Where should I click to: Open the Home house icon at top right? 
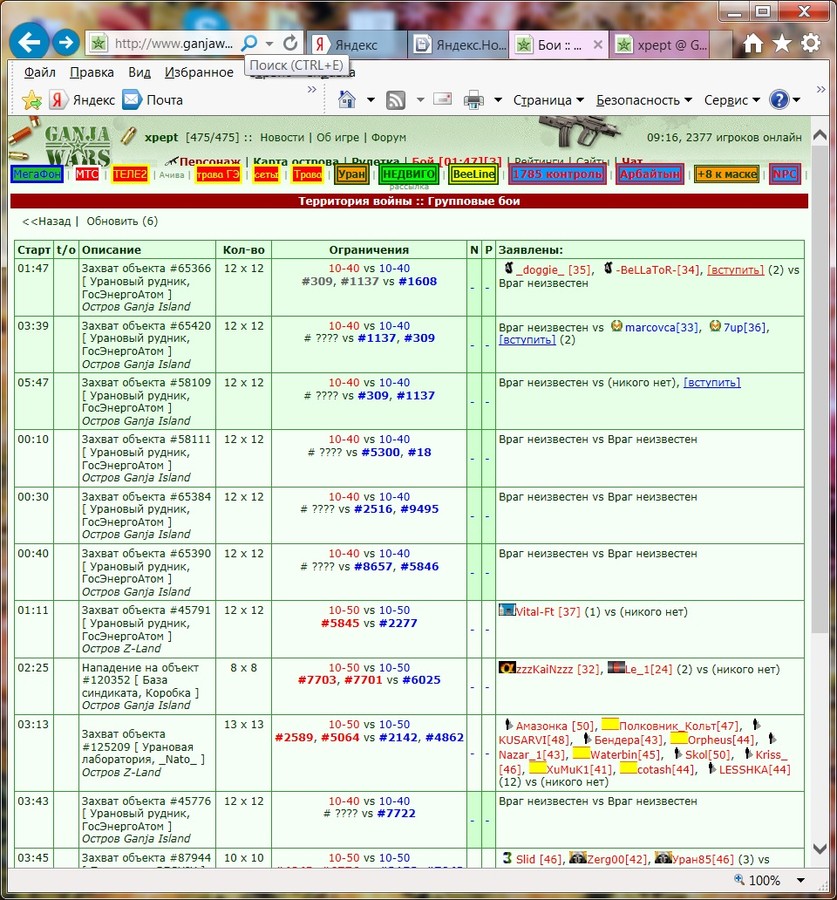click(x=753, y=42)
